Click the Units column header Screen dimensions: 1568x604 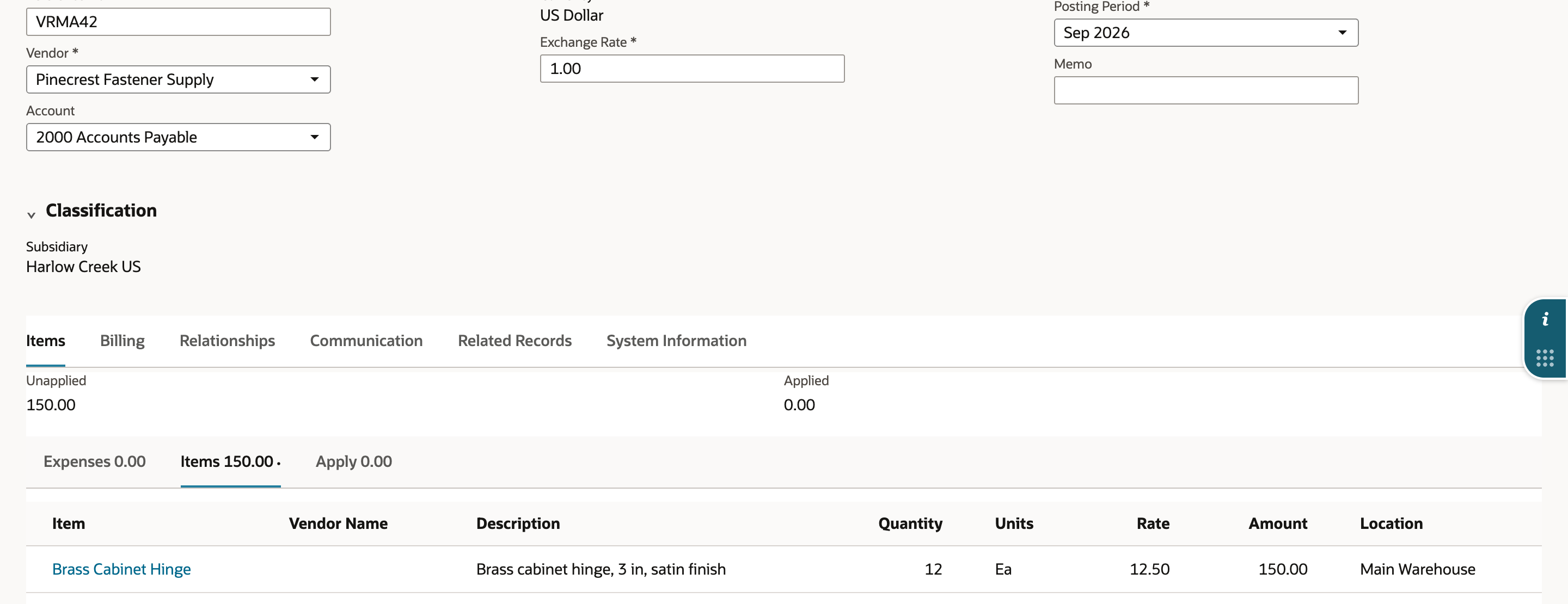[x=1014, y=523]
